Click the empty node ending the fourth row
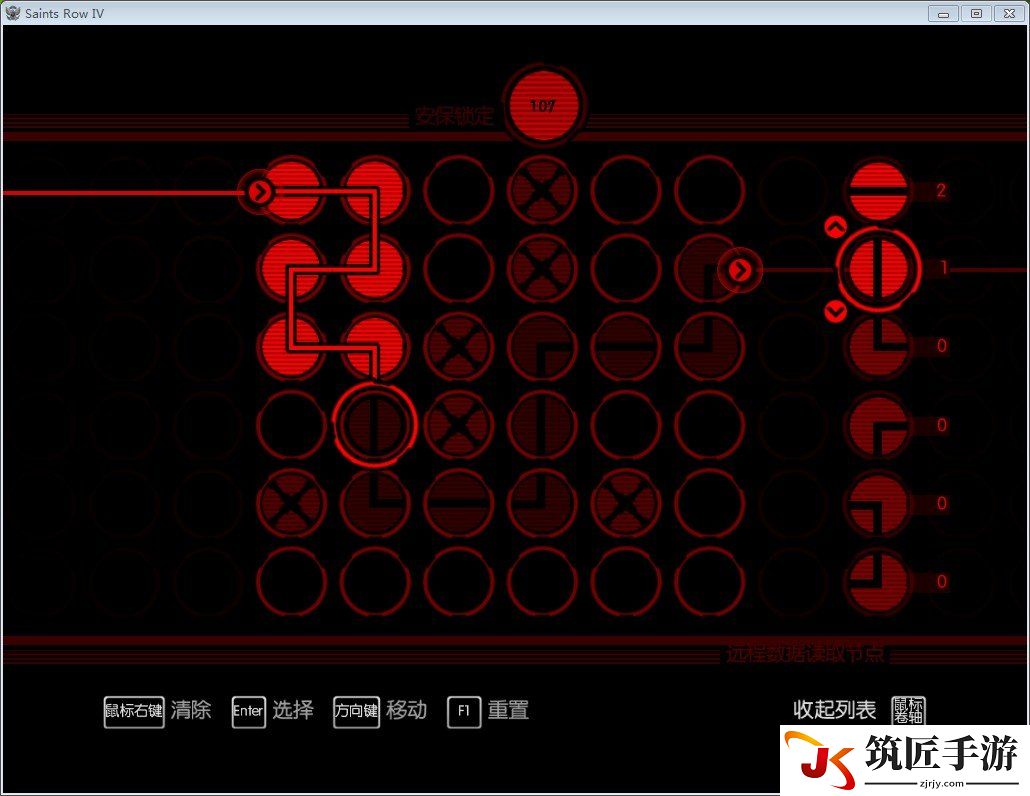1030x796 pixels. point(710,426)
